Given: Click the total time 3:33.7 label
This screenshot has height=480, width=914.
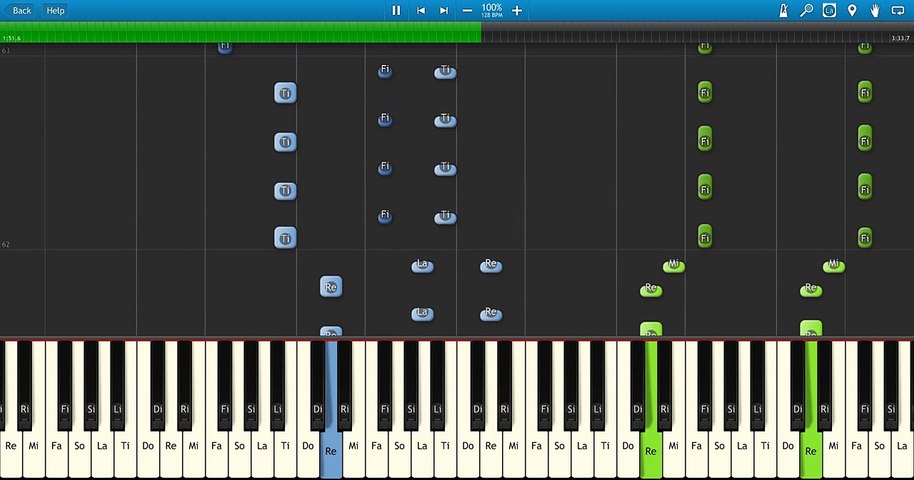Looking at the screenshot, I should (900, 38).
